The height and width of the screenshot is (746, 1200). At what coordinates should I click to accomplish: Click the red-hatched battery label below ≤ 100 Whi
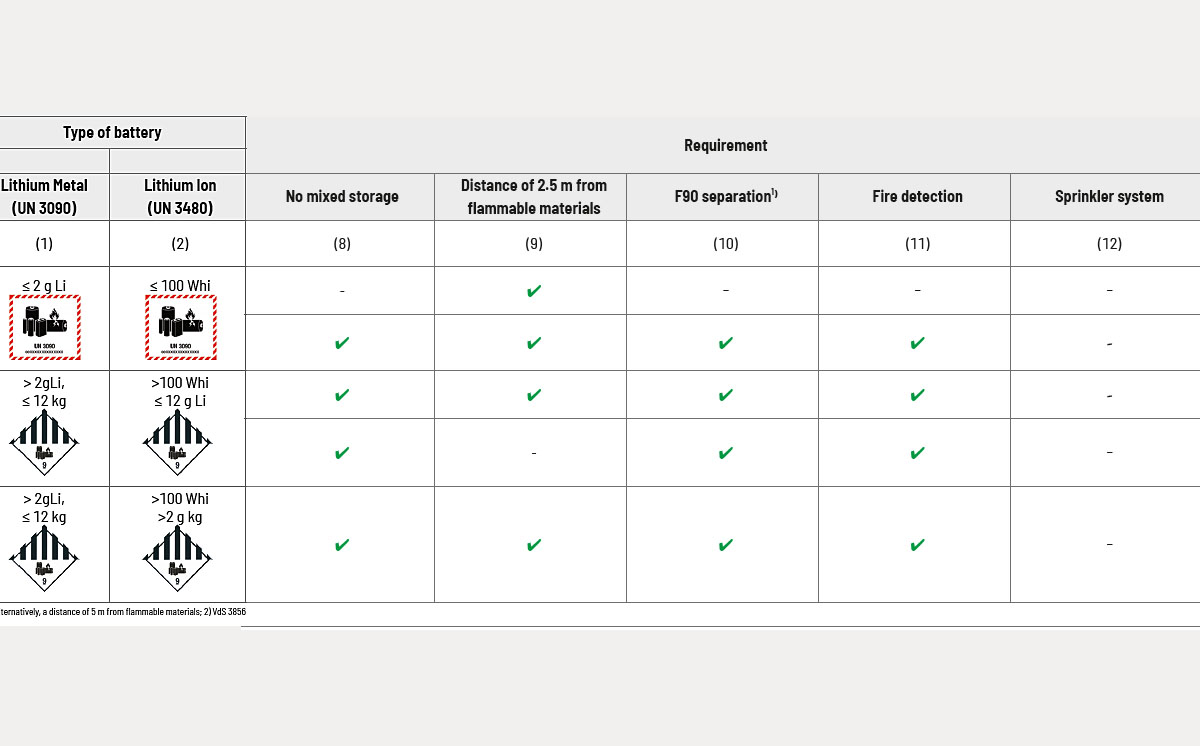(180, 327)
